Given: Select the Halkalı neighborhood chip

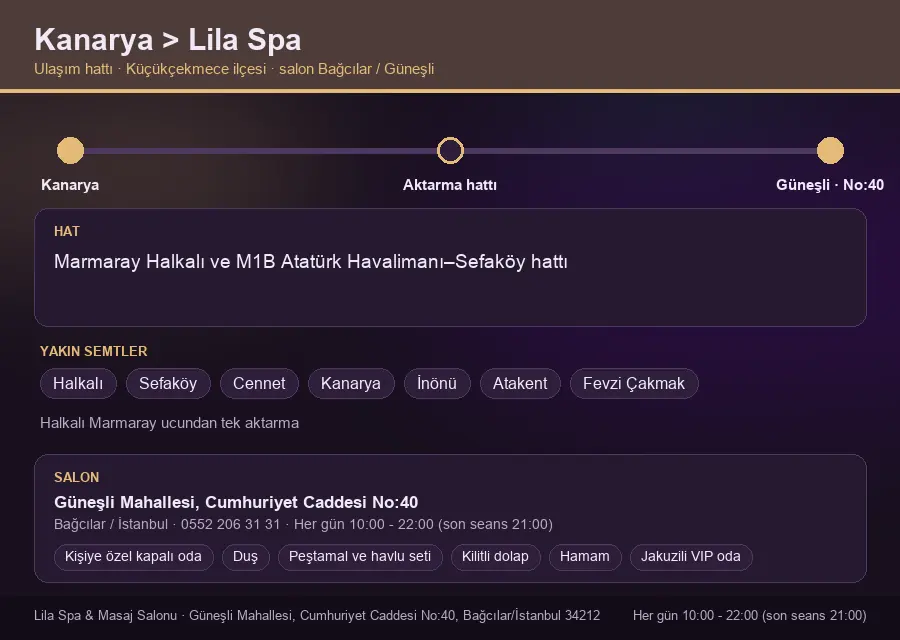Looking at the screenshot, I should (78, 383).
